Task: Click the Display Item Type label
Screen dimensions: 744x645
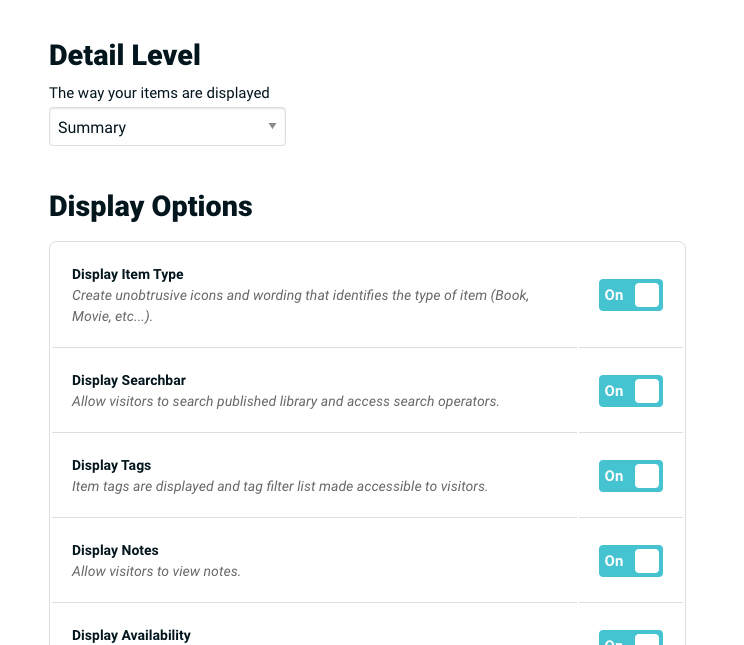Action: pos(128,274)
